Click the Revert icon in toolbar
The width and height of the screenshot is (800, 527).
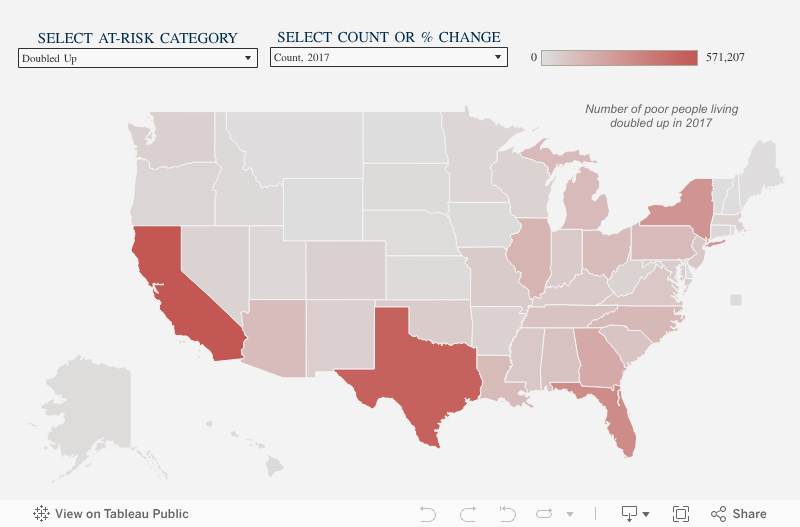tap(507, 514)
